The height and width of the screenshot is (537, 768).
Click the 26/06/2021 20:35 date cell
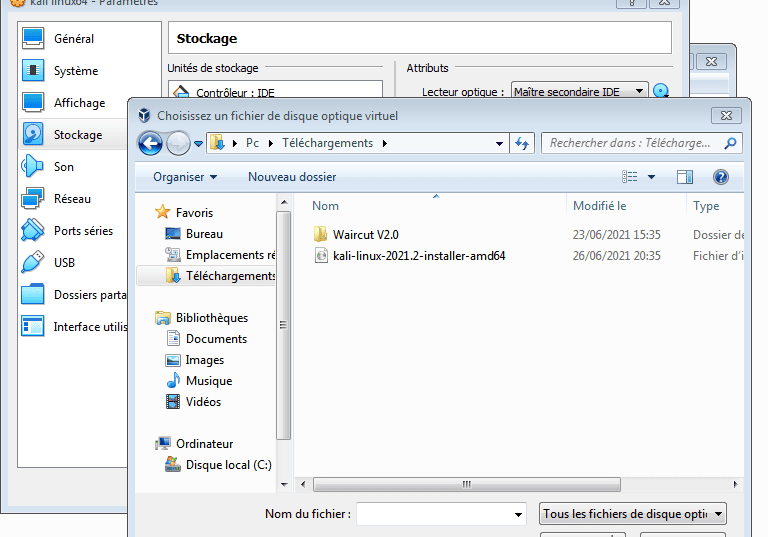click(617, 256)
